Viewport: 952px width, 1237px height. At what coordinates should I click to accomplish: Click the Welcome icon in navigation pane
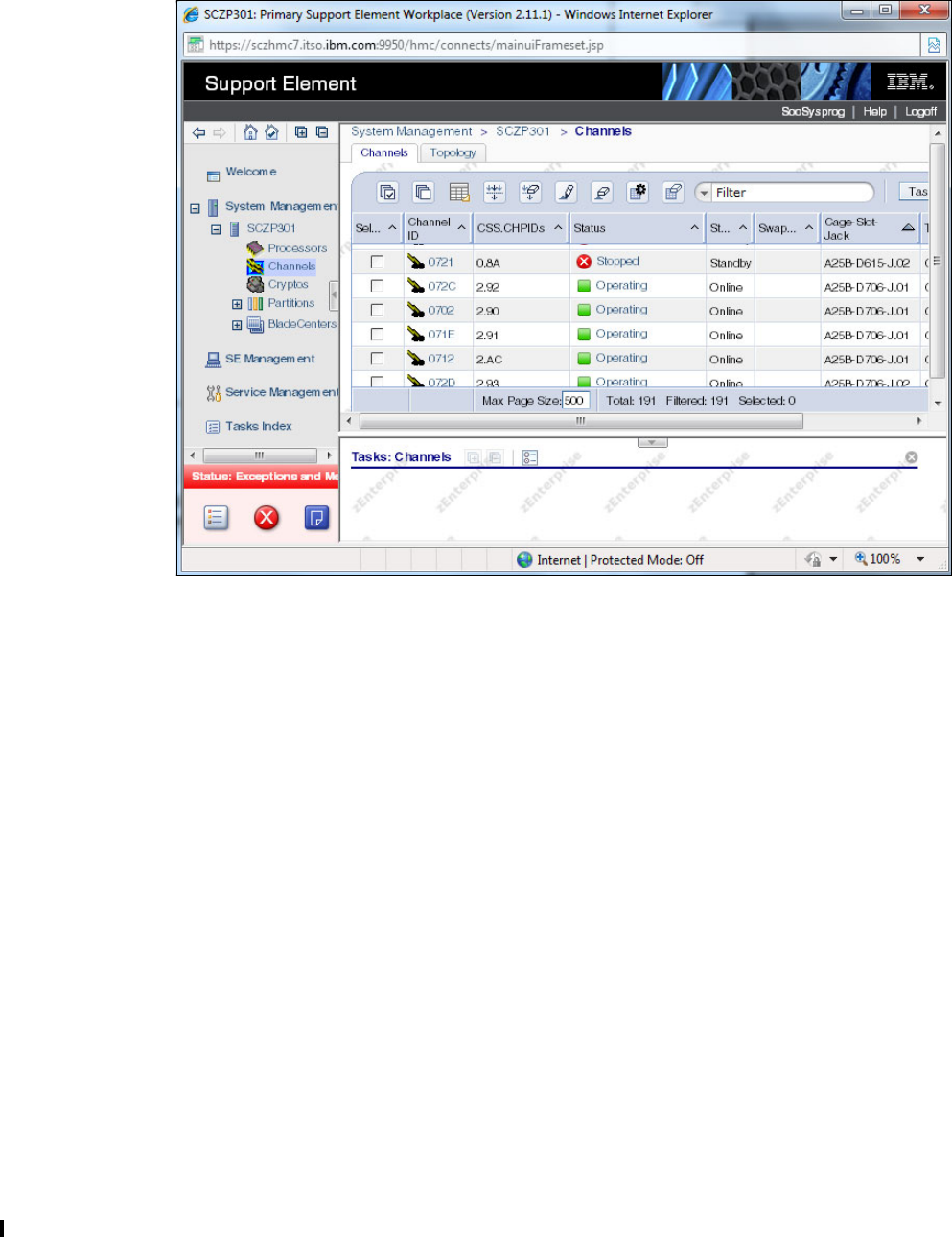point(214,175)
